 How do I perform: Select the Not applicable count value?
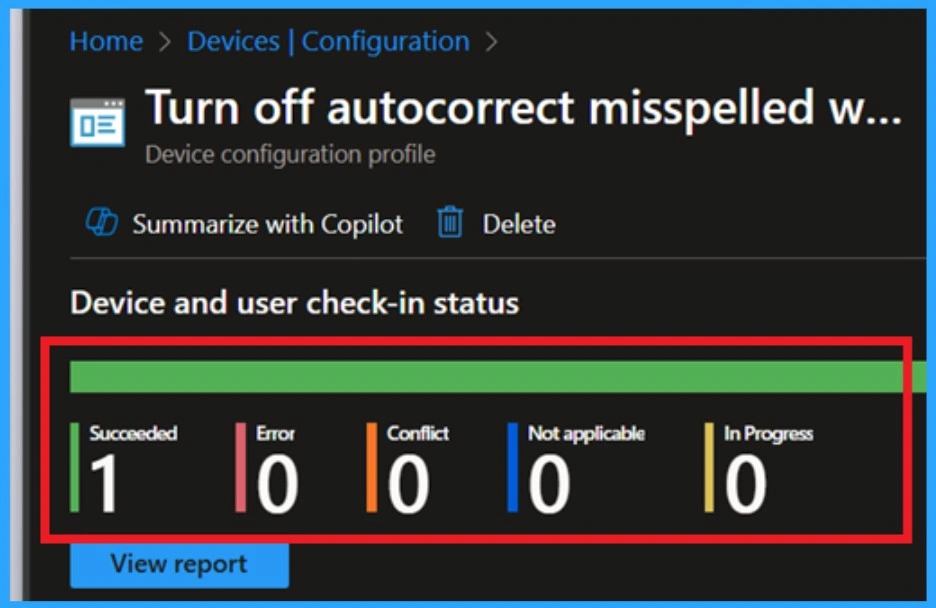pos(549,485)
